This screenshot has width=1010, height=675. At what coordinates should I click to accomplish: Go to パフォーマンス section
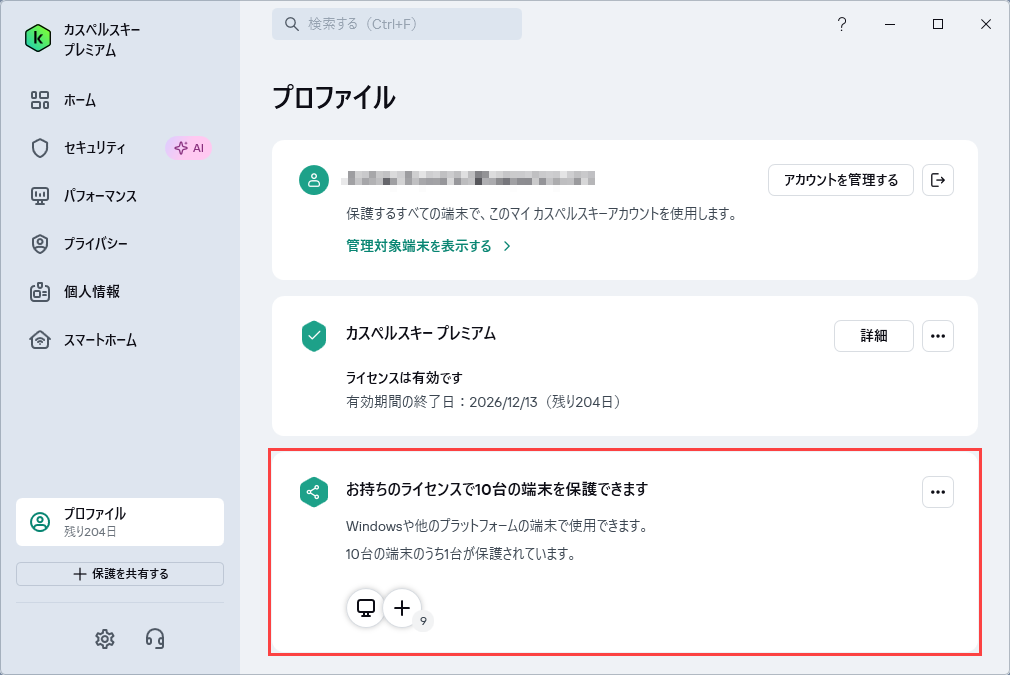coord(100,196)
